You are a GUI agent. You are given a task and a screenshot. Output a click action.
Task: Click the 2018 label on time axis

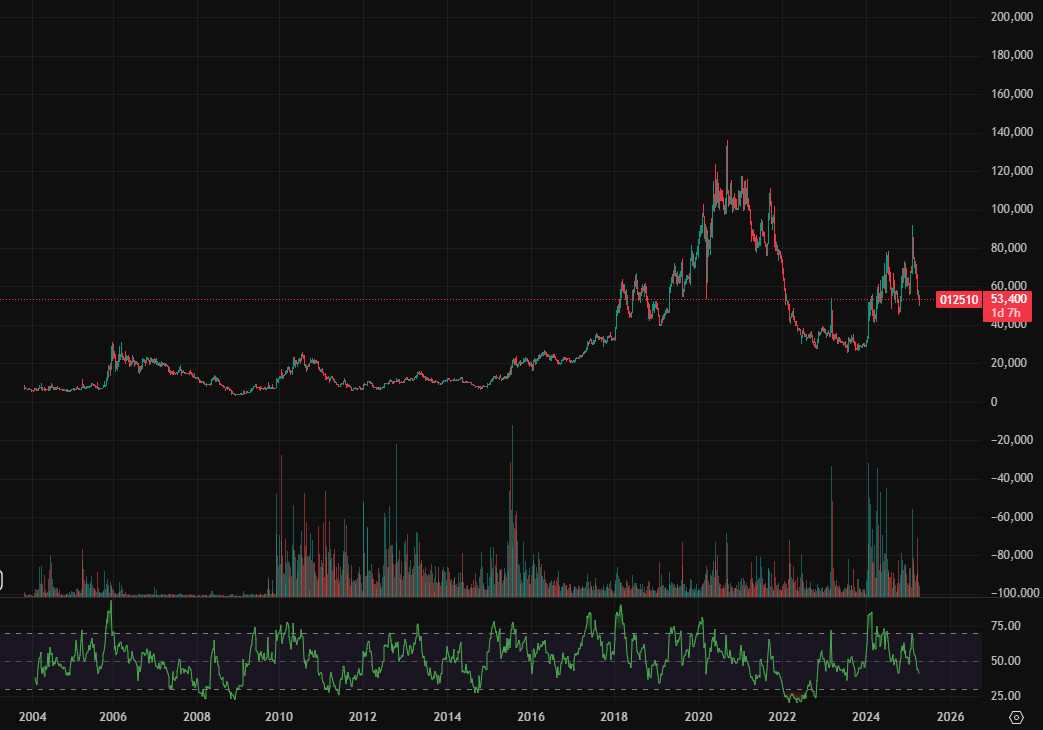pyautogui.click(x=613, y=717)
